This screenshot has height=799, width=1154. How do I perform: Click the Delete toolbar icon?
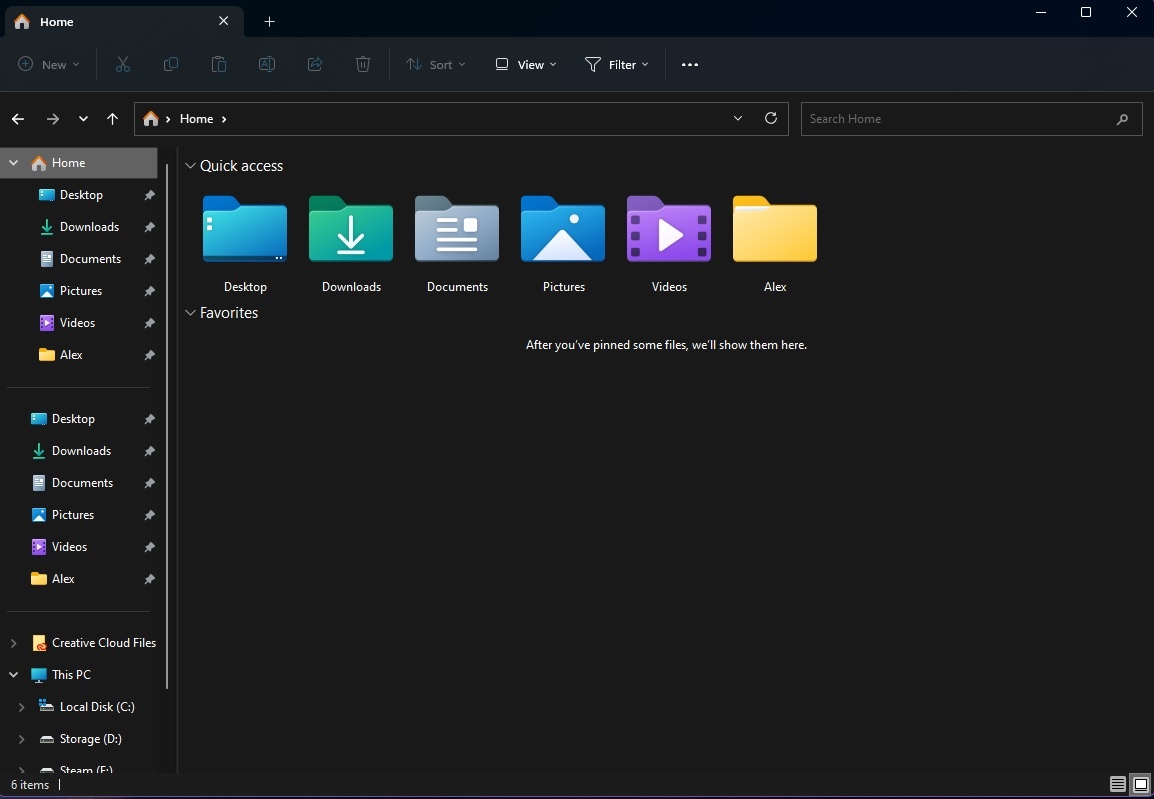tap(362, 64)
